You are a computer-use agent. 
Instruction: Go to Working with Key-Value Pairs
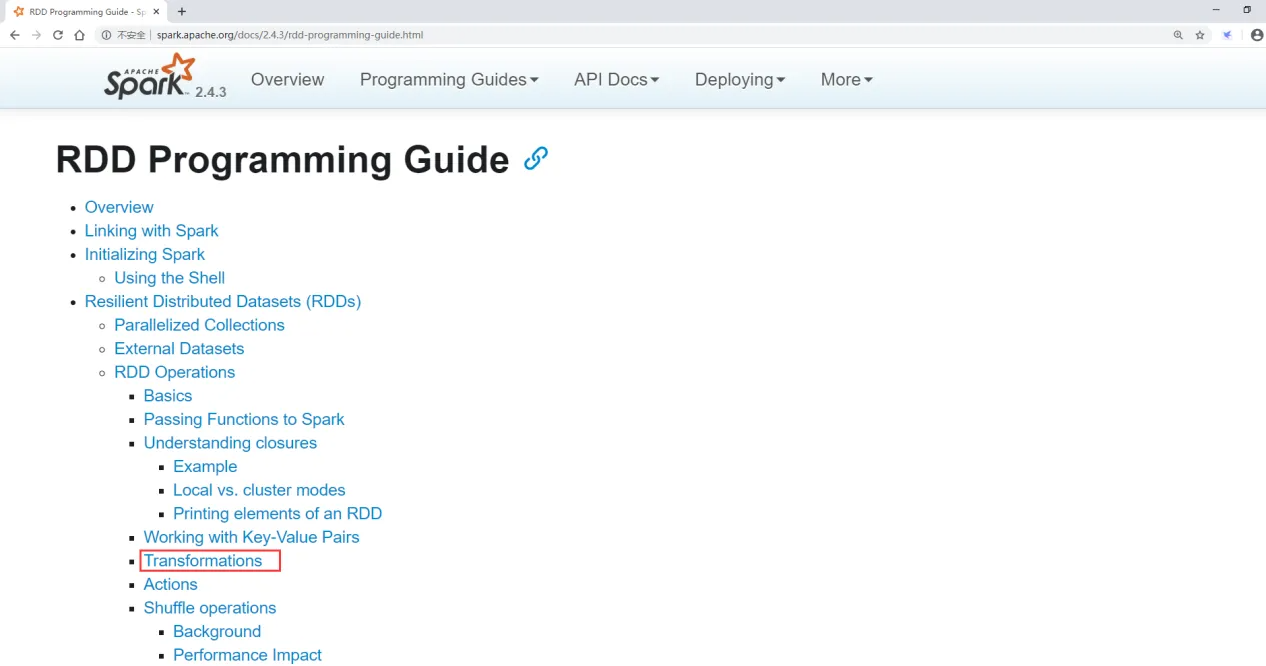pos(251,537)
